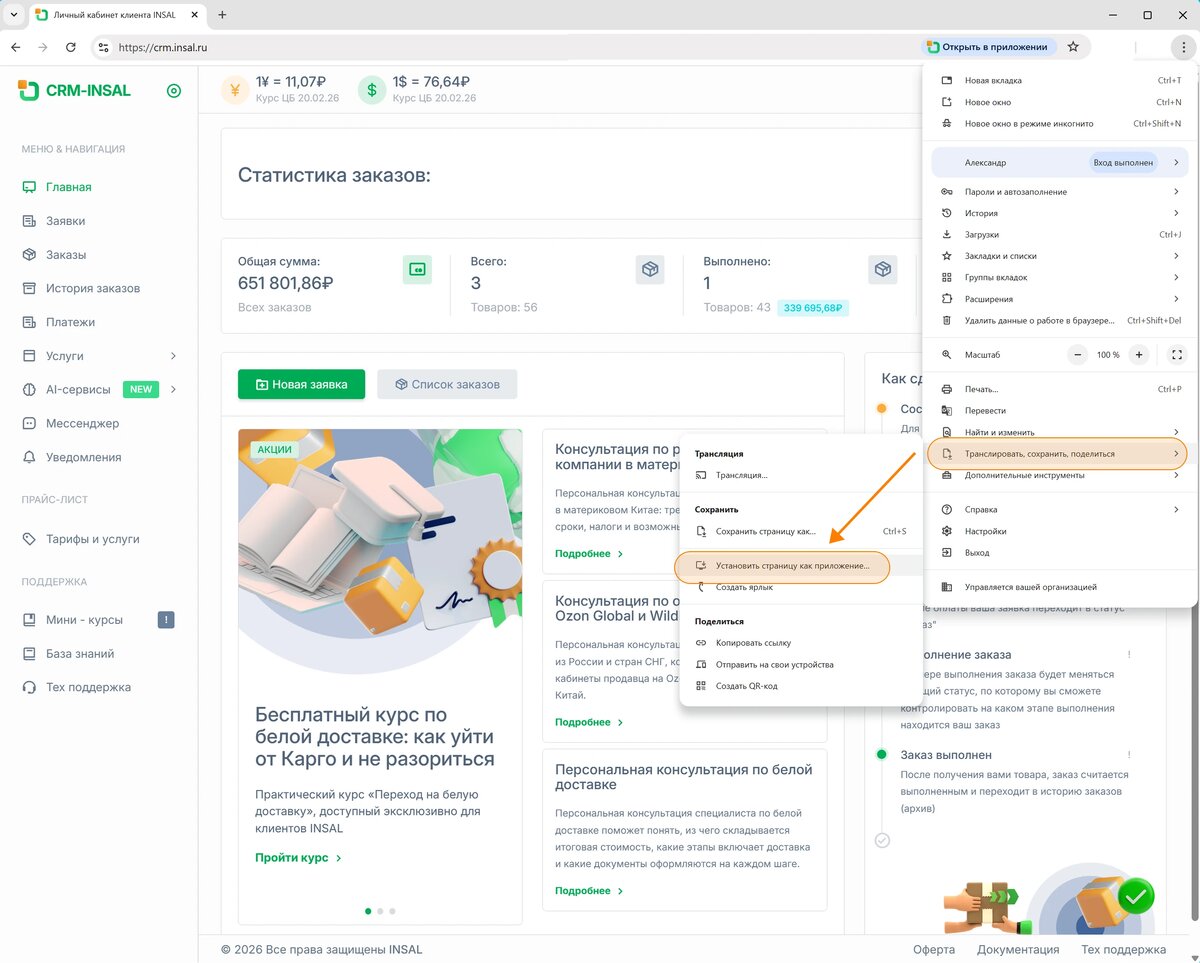Select the second carousel dot indicator
Screen dimensions: 1200x963
click(380, 911)
